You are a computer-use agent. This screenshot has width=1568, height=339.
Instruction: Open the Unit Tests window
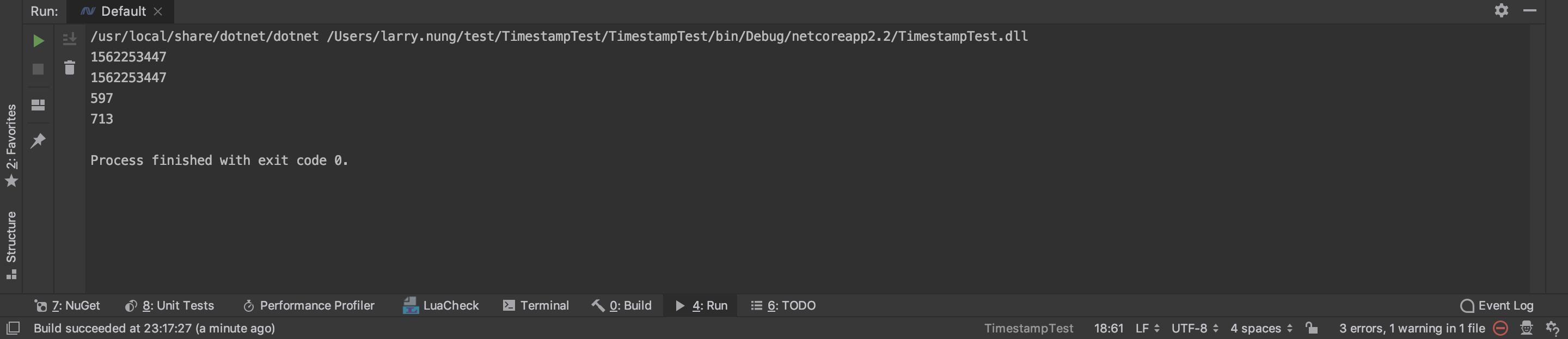[170, 305]
